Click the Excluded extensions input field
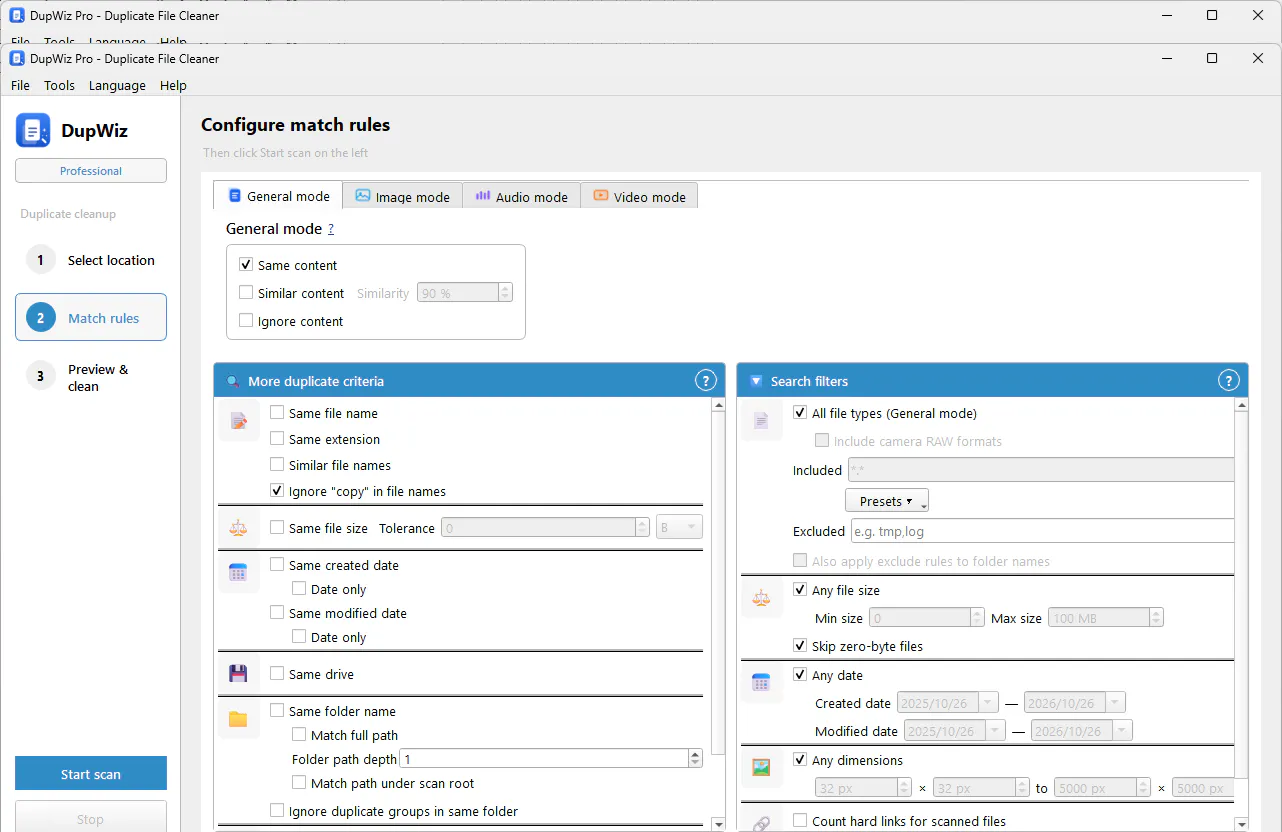This screenshot has width=1282, height=832. point(1041,531)
